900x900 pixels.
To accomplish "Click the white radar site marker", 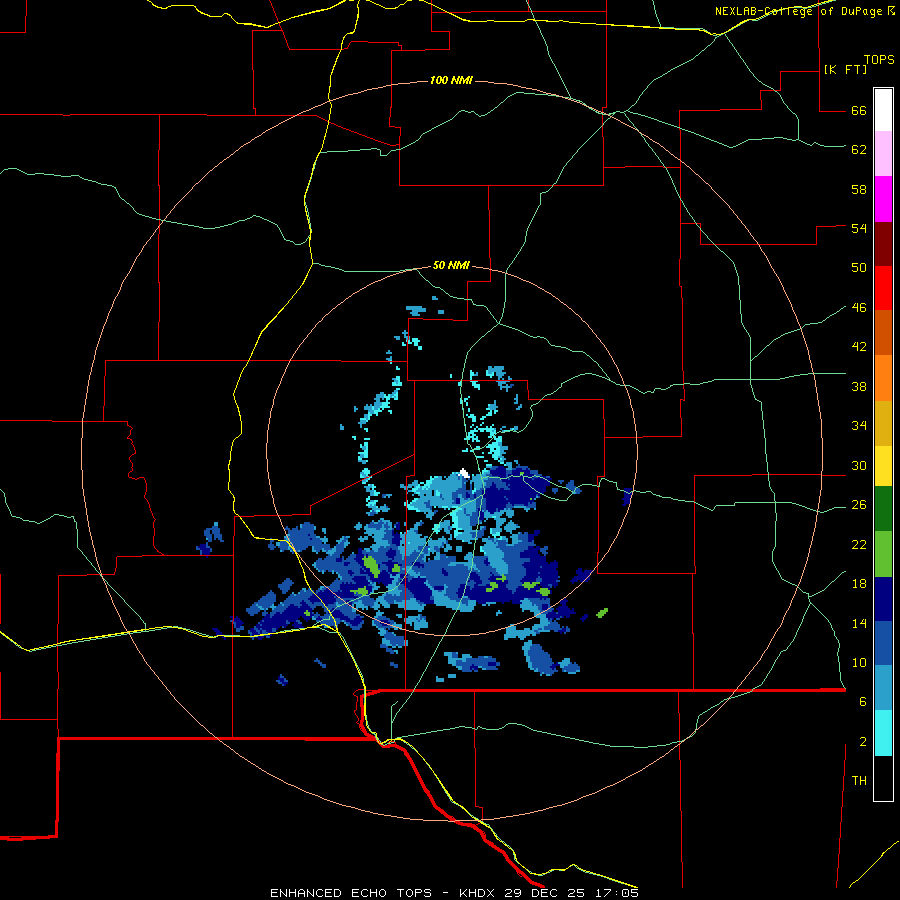I will (x=464, y=474).
